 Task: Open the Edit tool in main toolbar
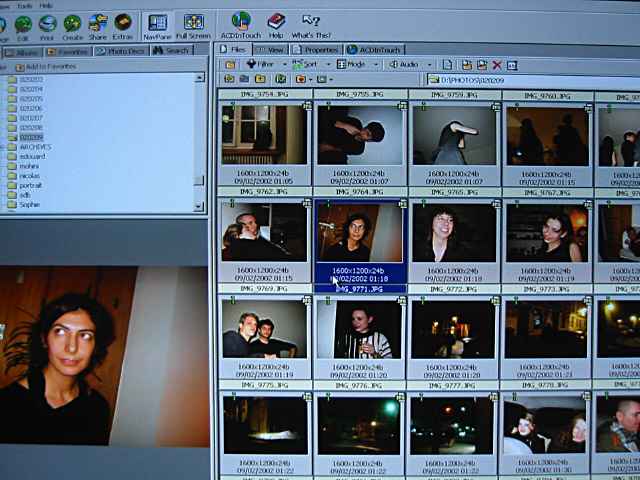(x=23, y=28)
